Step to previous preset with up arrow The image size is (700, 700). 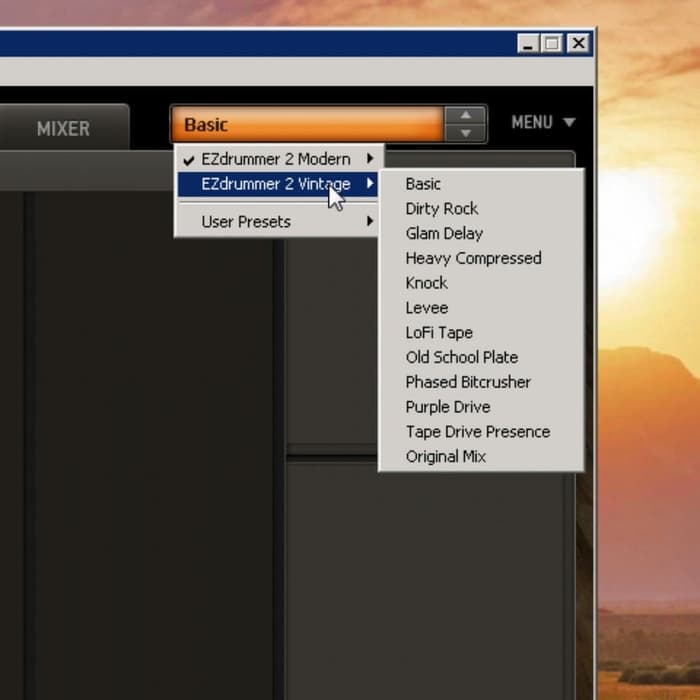[465, 116]
